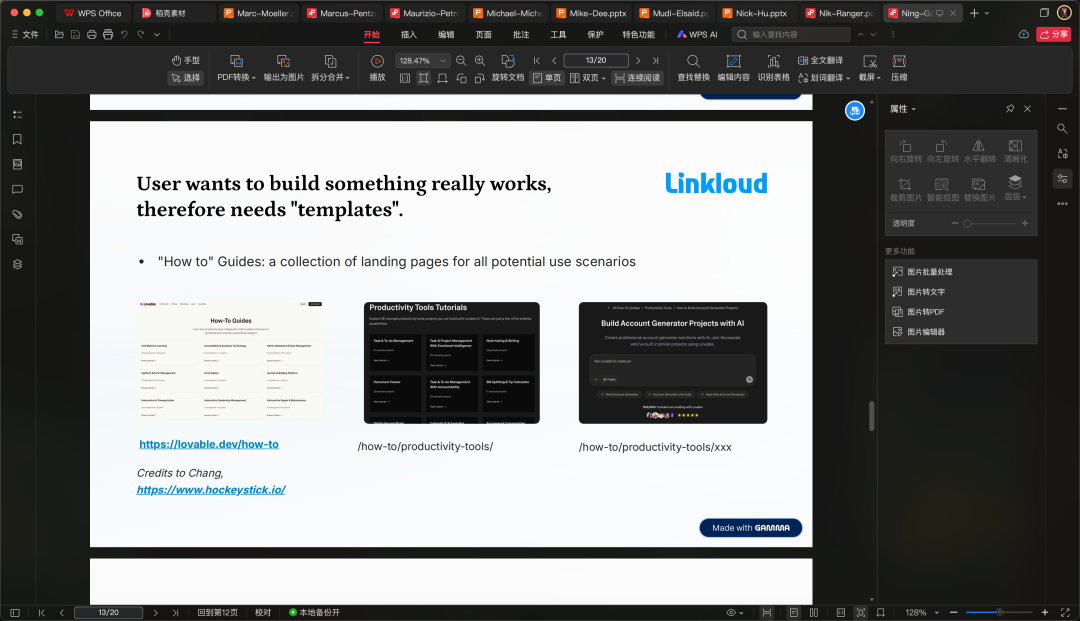Open the Edit (编辑) ribbon tab

(x=446, y=34)
